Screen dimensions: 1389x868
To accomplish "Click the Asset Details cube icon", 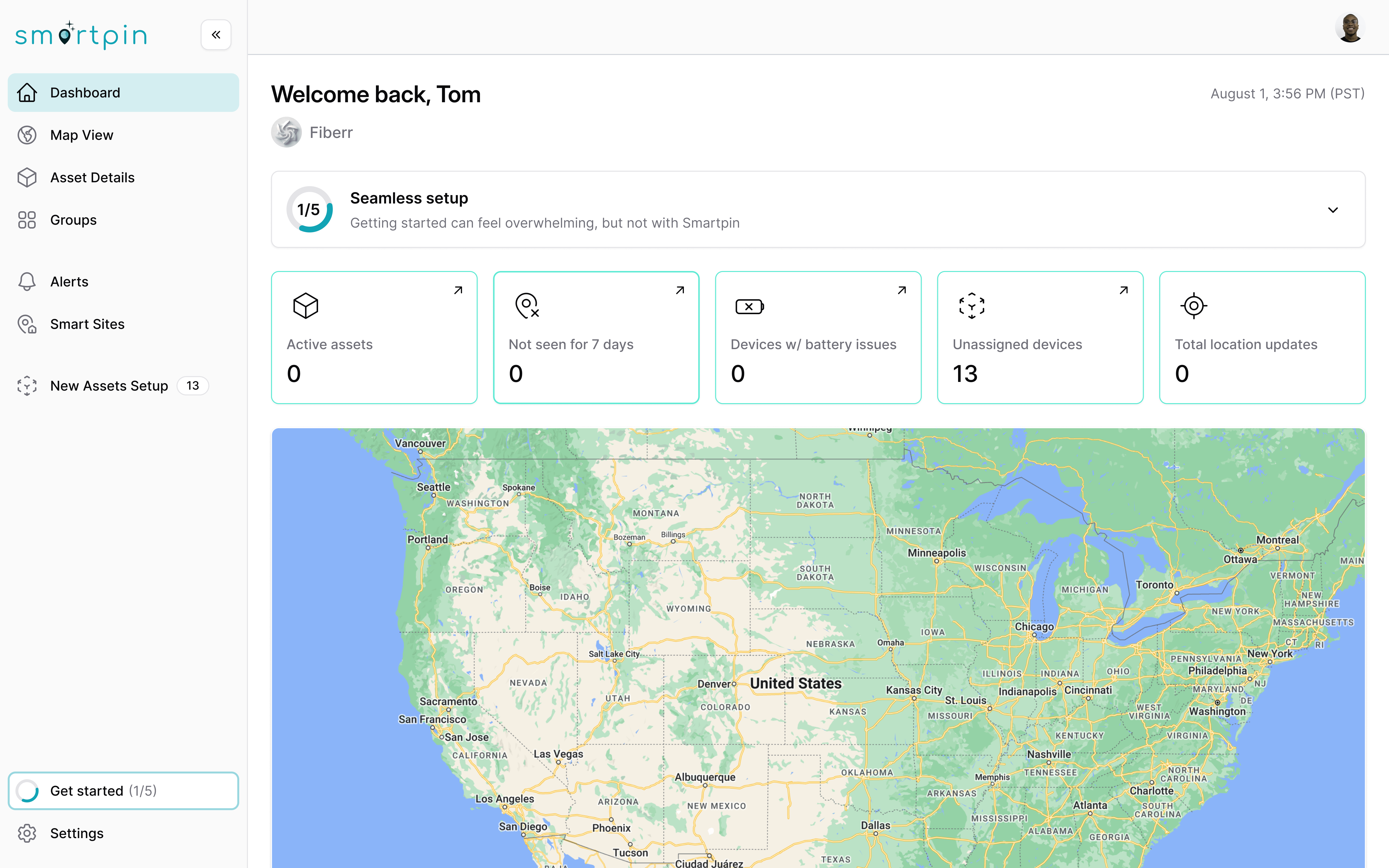I will click(27, 177).
